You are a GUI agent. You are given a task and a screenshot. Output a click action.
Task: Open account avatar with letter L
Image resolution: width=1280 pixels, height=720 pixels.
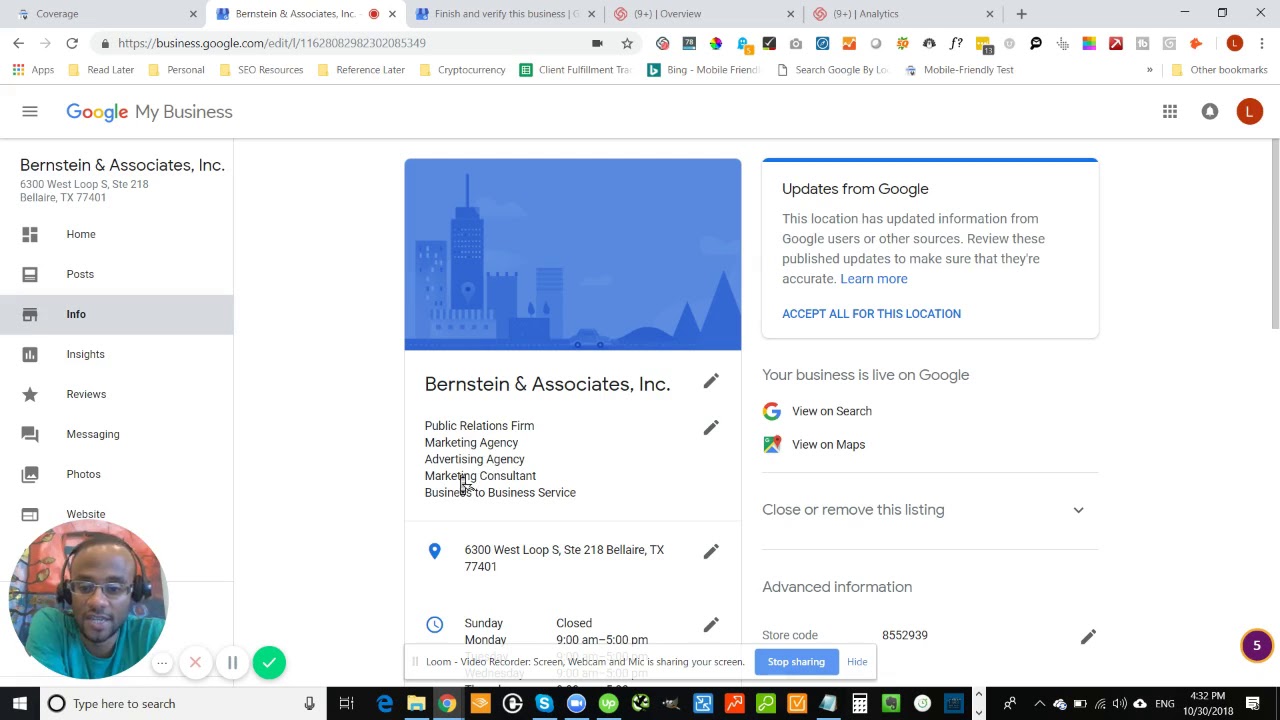coord(1249,112)
